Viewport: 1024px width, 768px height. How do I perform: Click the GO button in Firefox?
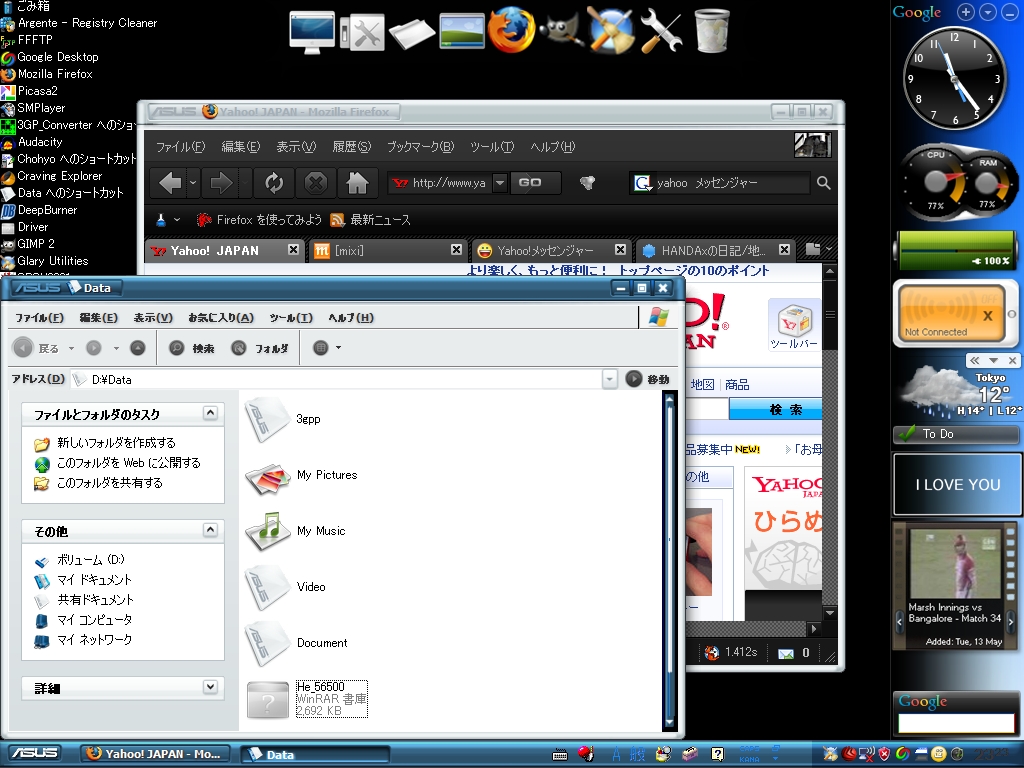coord(535,183)
